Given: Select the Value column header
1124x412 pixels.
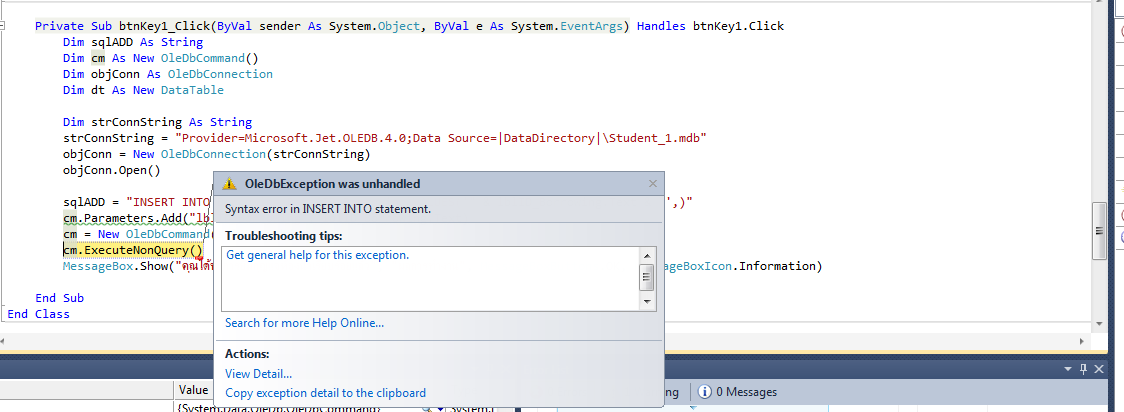Looking at the screenshot, I should point(193,390).
